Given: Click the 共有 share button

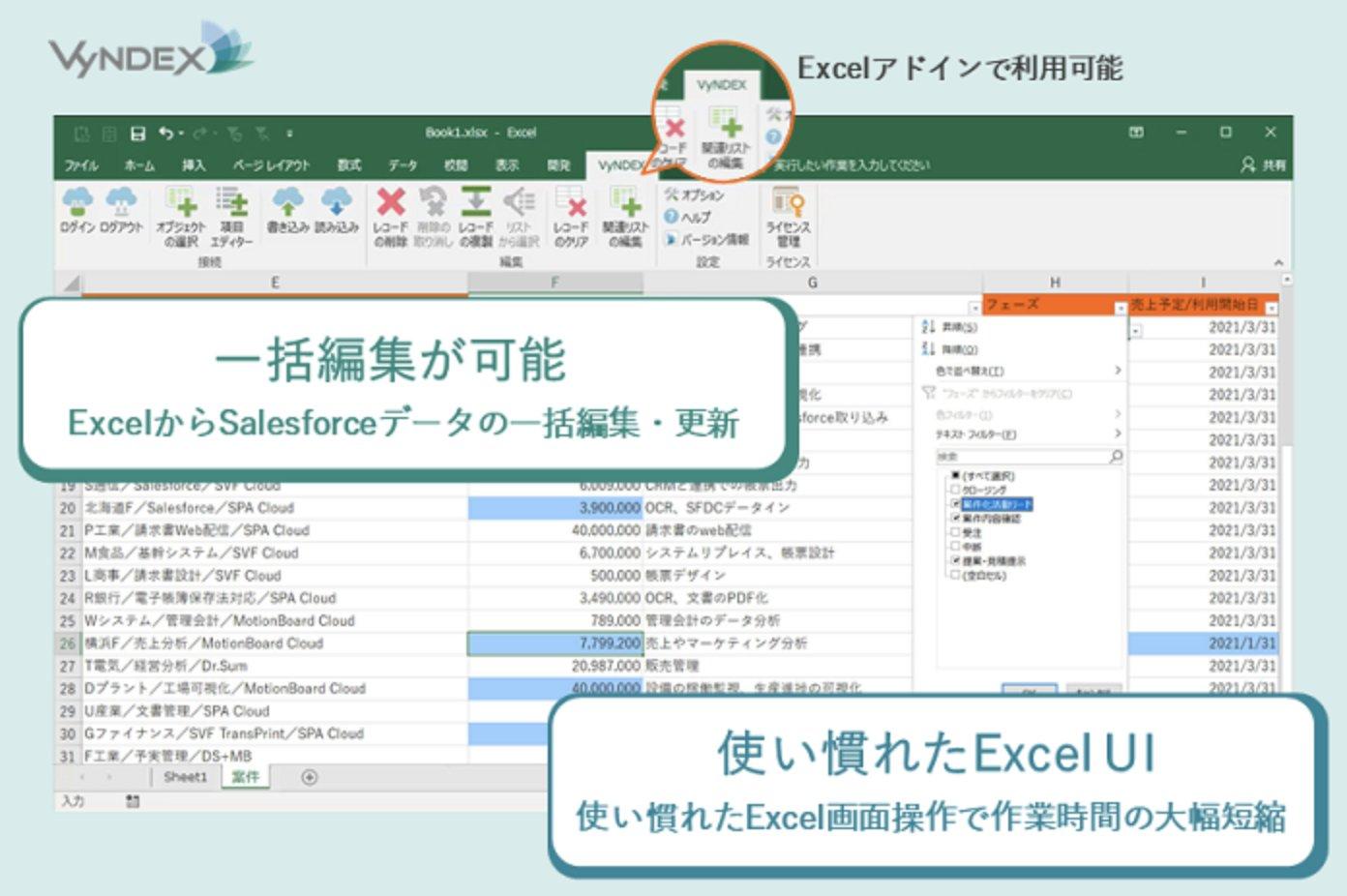Looking at the screenshot, I should (1264, 165).
